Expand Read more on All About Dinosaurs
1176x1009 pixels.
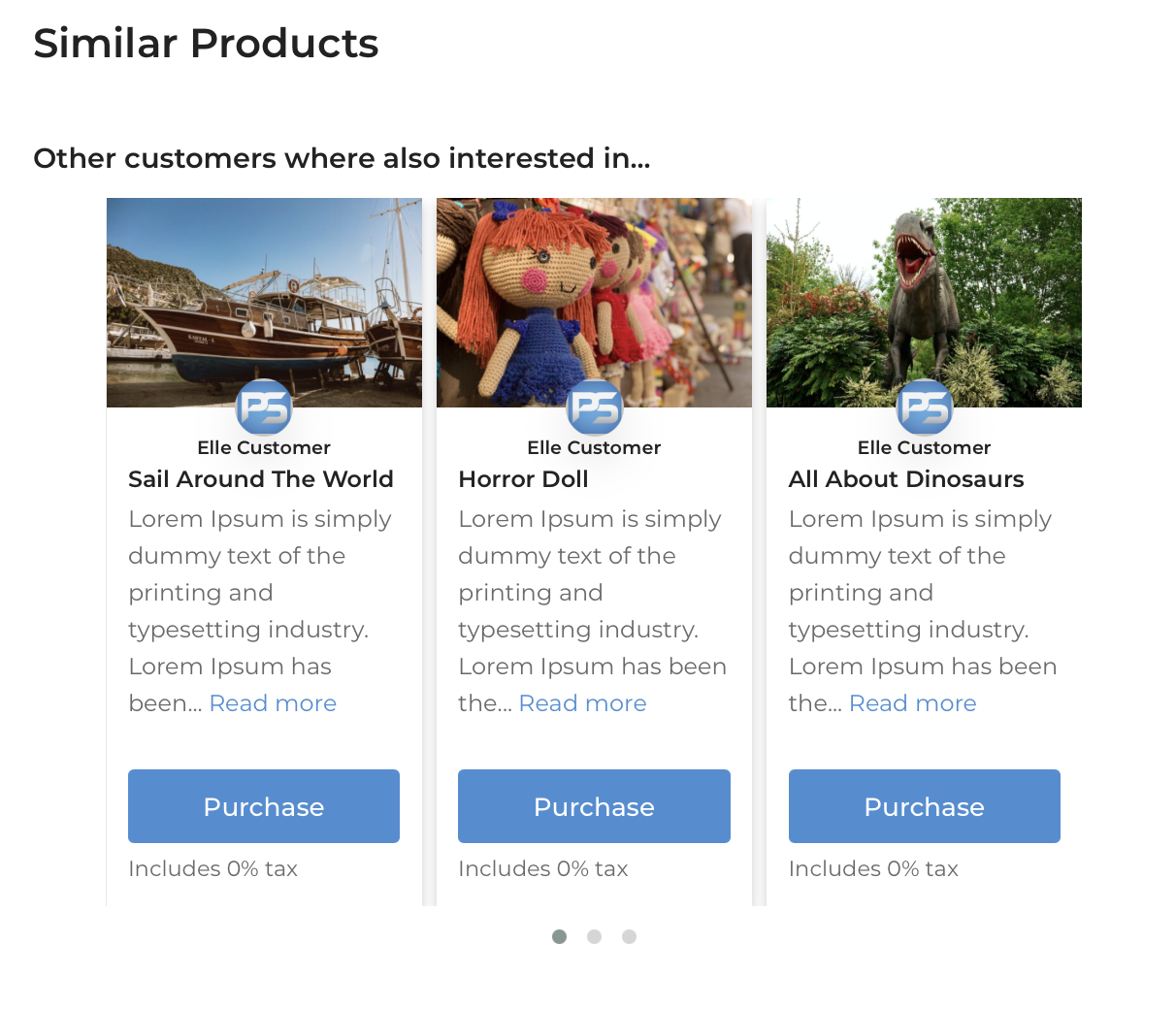pyautogui.click(x=912, y=703)
